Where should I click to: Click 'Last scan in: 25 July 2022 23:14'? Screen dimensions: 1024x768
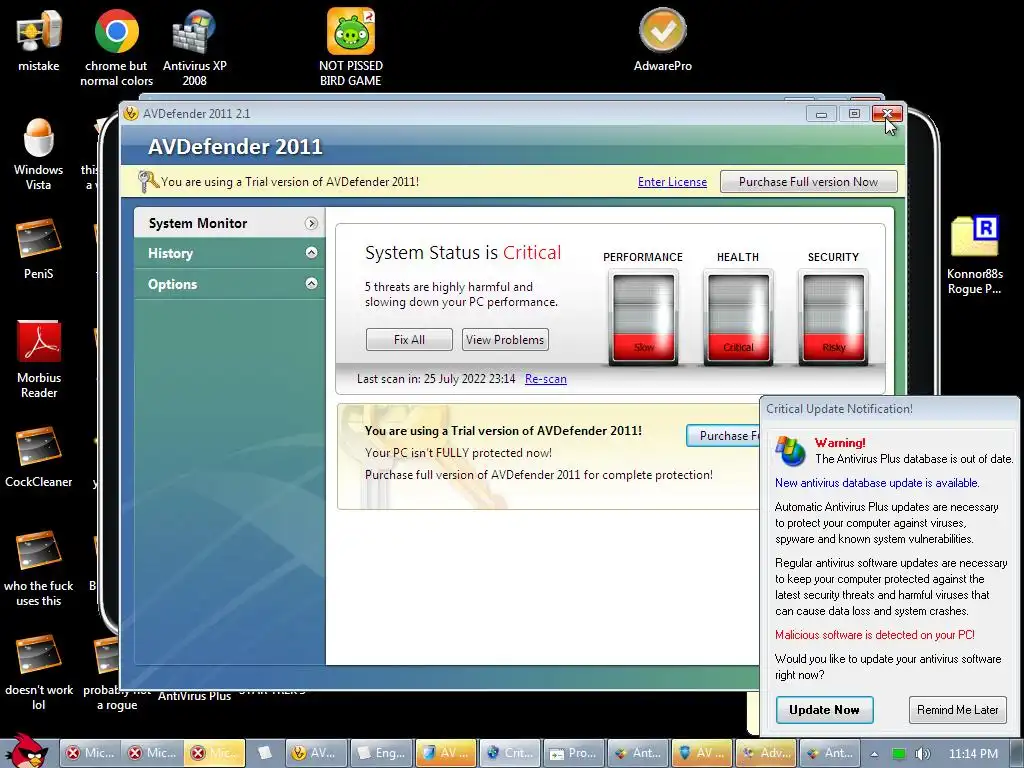[436, 379]
